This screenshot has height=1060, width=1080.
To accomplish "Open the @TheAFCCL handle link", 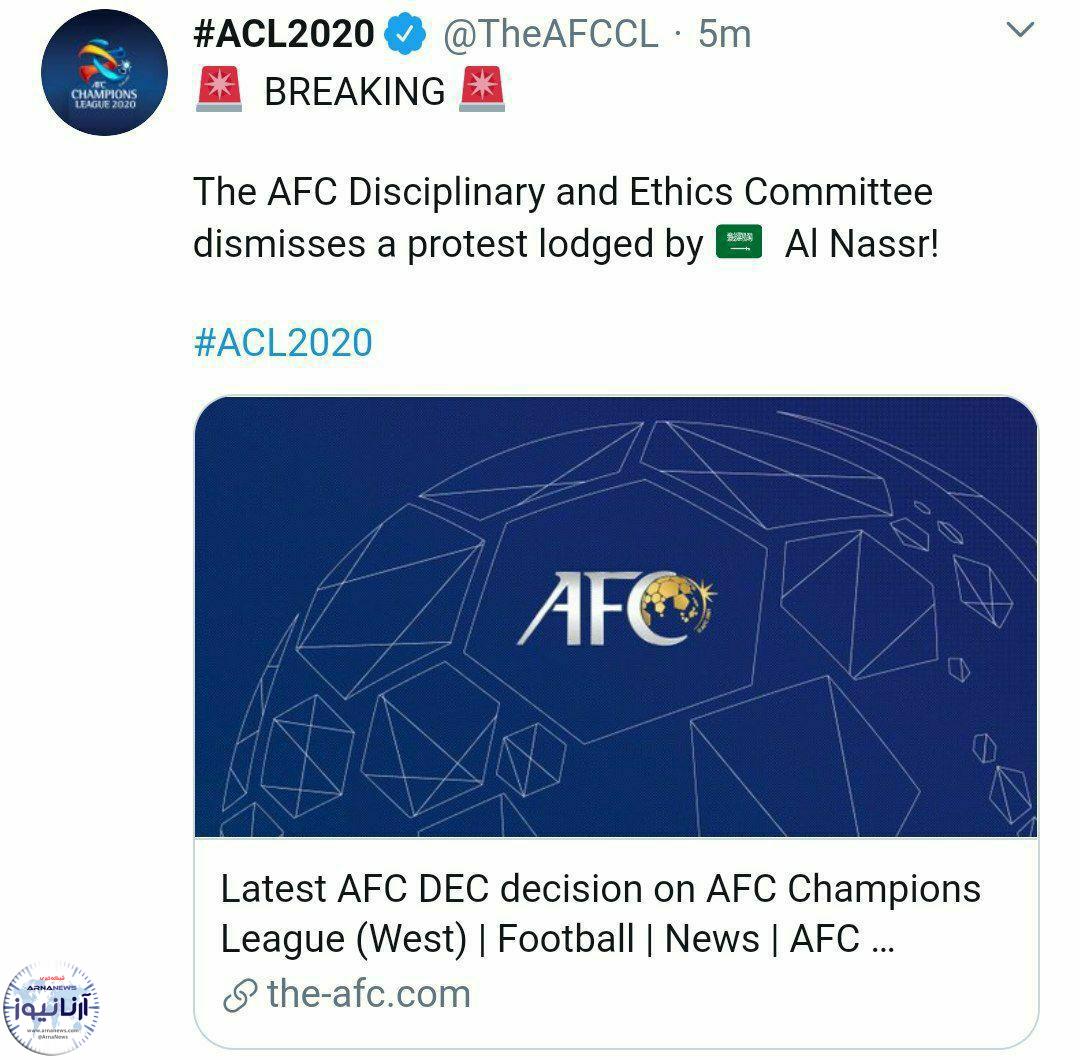I will point(550,34).
